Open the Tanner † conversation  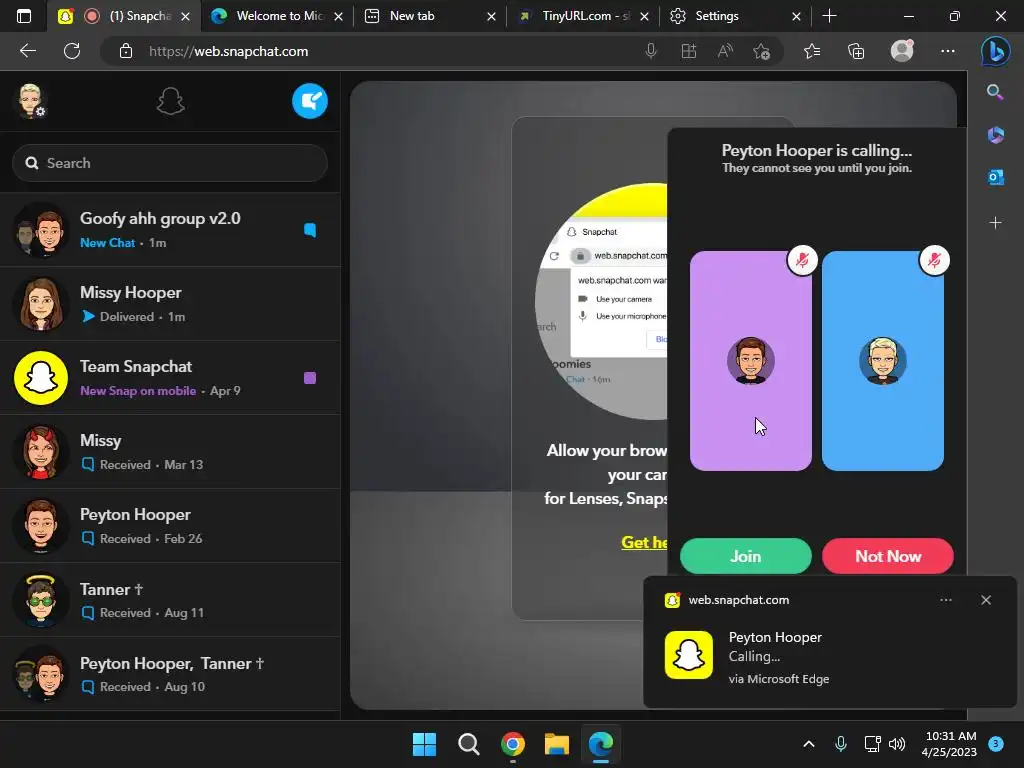click(x=170, y=600)
